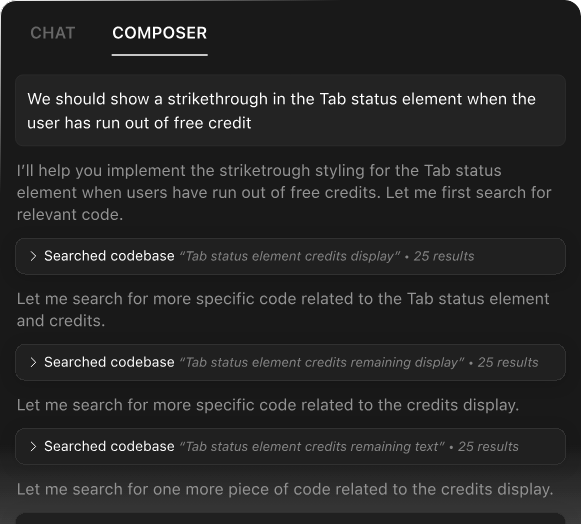Screen dimensions: 581x524
Task: Click "25 results" in the credits display row
Action: 444,256
